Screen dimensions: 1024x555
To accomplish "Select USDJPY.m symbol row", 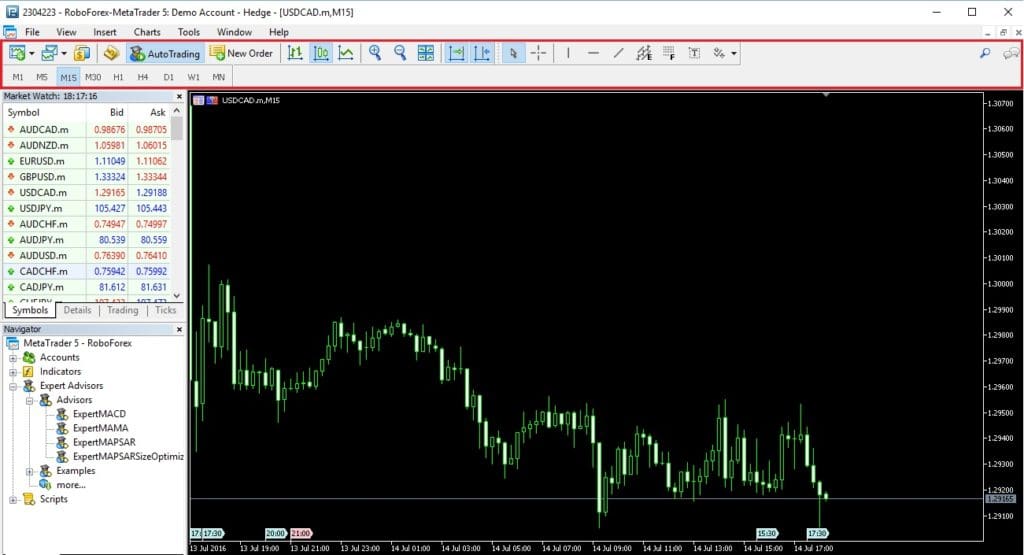I will [86, 208].
